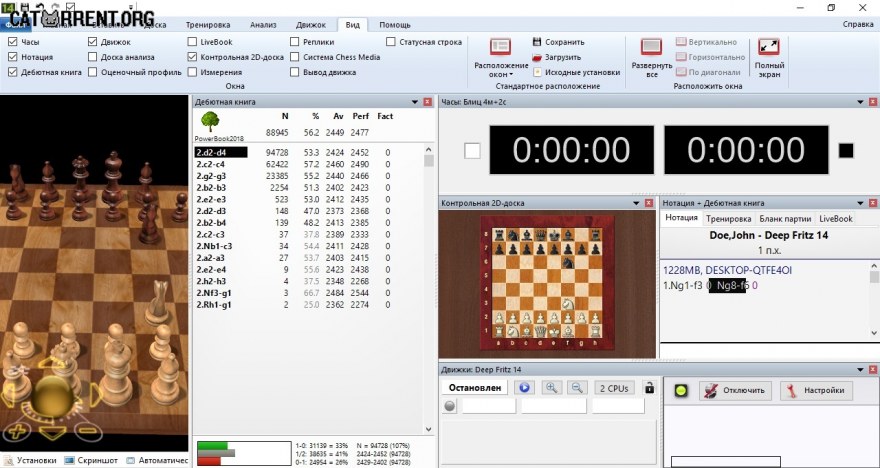Click the 3D board rotate right arrow
The height and width of the screenshot is (468, 880).
(96, 394)
